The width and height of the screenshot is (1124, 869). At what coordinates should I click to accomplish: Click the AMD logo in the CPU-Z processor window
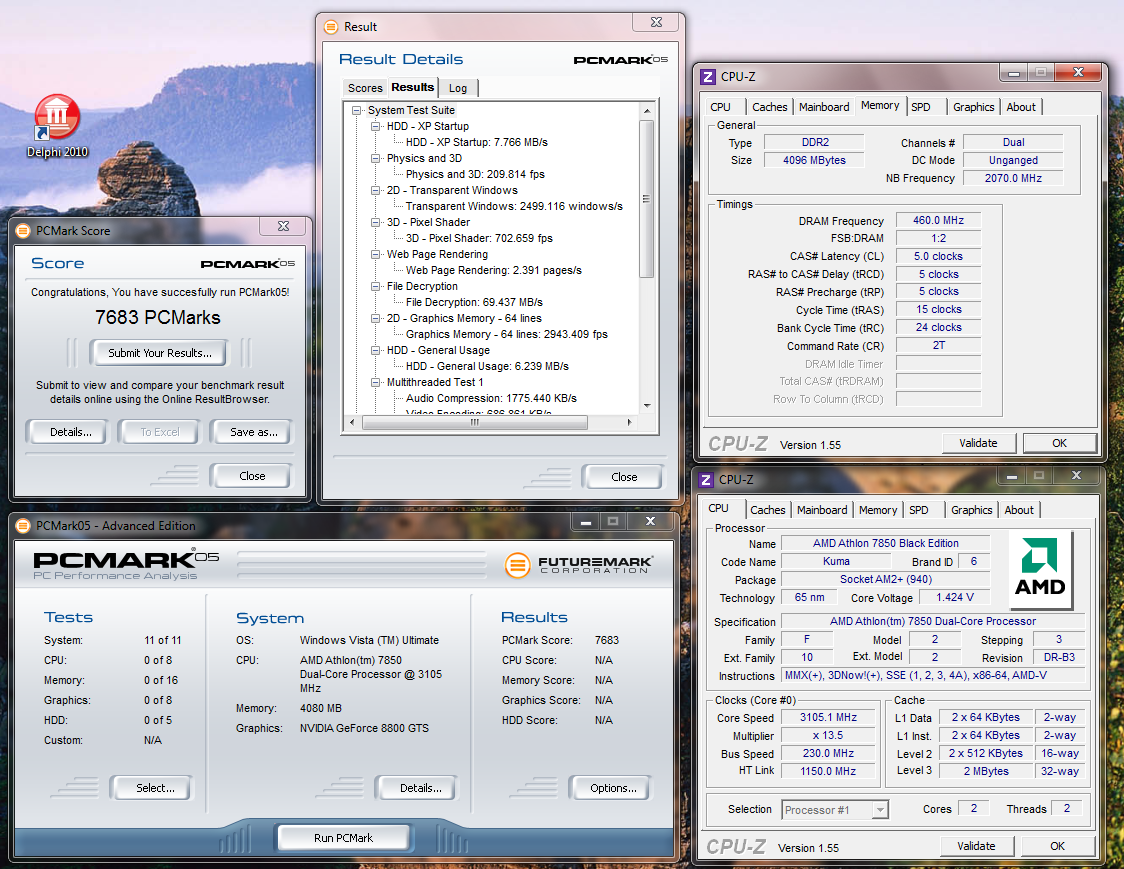pyautogui.click(x=1040, y=569)
